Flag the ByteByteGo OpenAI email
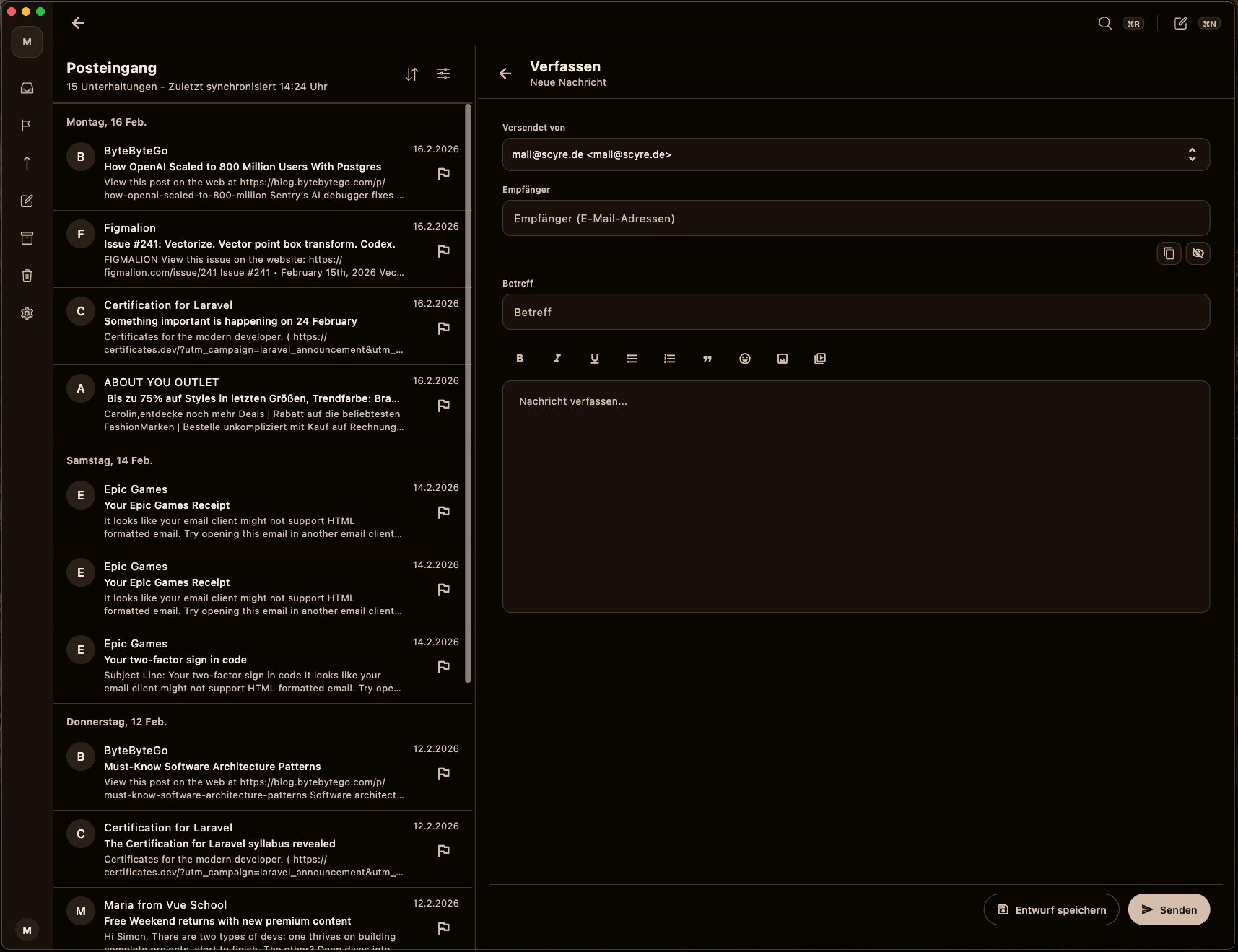Screen dimensions: 1238x952 click(x=444, y=175)
